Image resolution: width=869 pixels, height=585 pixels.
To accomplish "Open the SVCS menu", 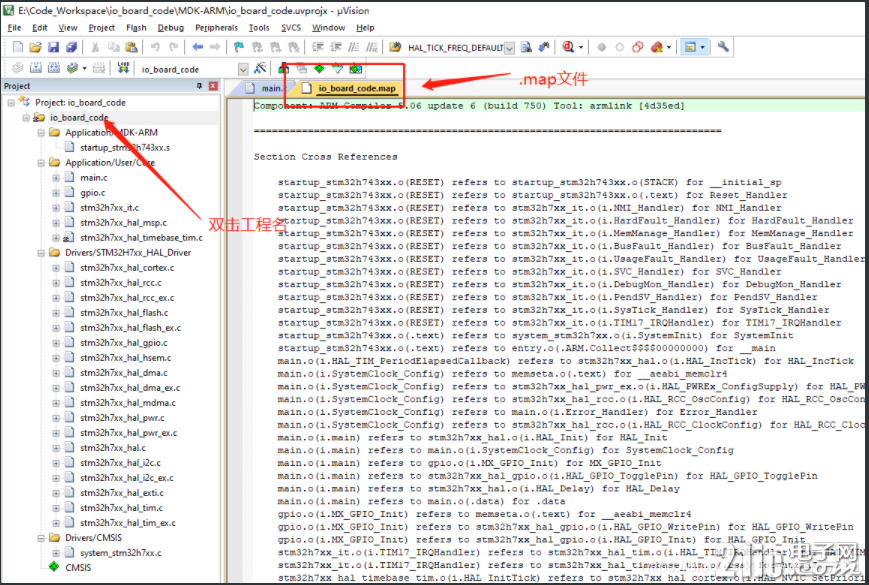I will pyautogui.click(x=291, y=28).
